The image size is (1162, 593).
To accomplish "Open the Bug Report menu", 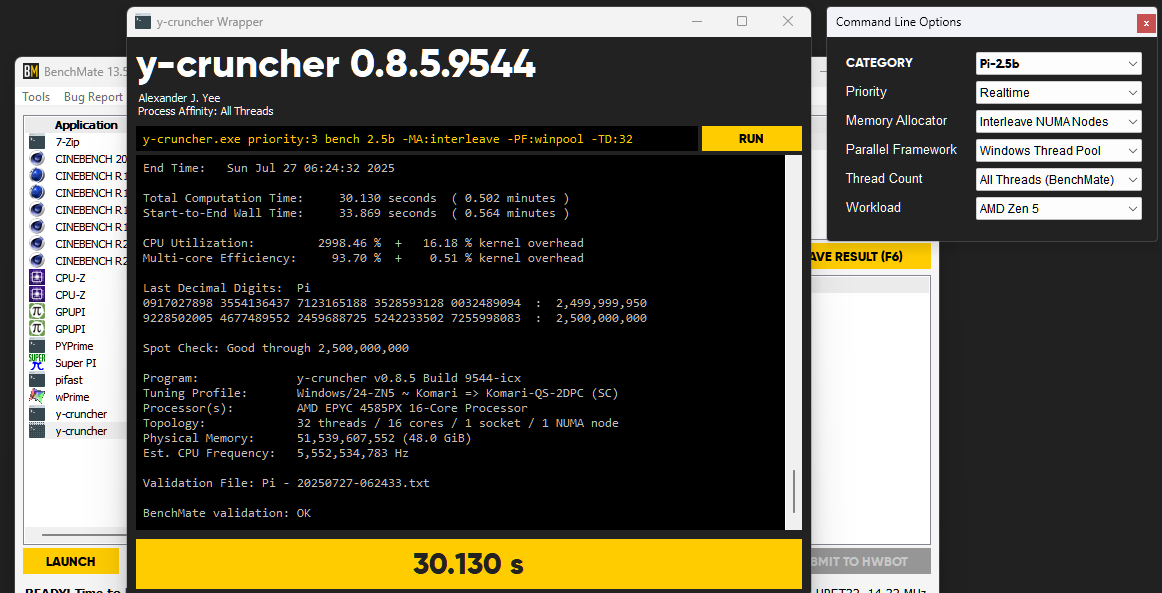I will coord(93,97).
